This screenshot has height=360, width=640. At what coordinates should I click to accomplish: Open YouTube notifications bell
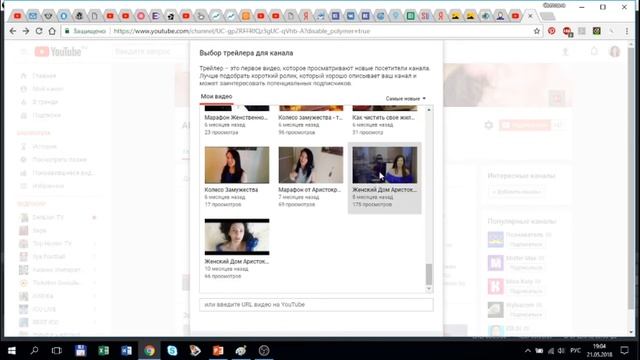click(594, 51)
